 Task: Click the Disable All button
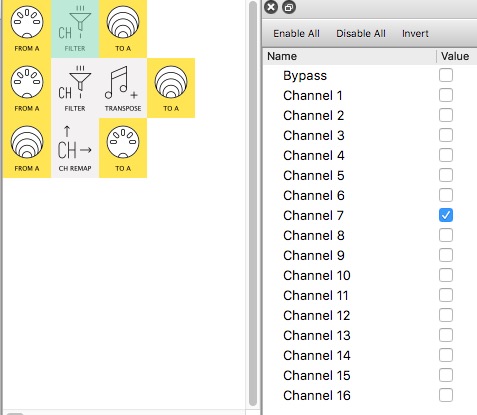361,34
